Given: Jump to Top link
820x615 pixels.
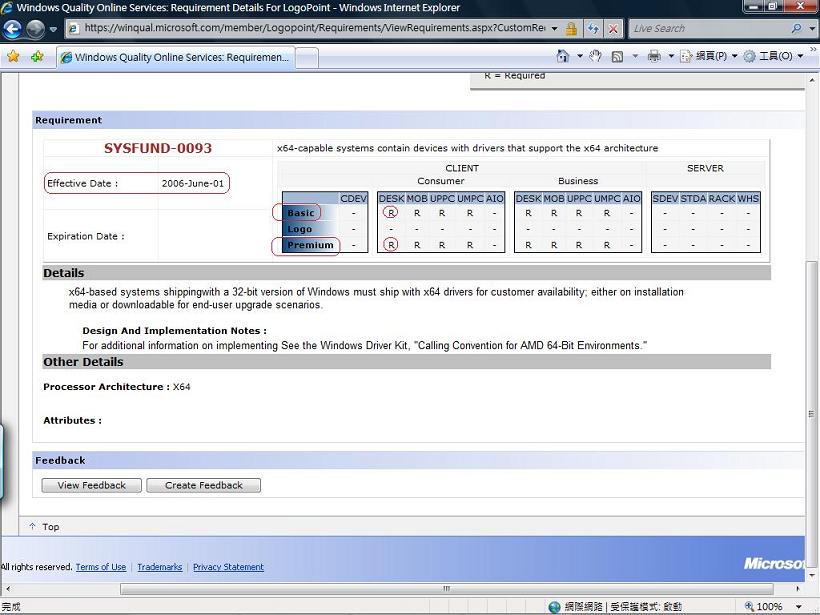Looking at the screenshot, I should pos(51,527).
